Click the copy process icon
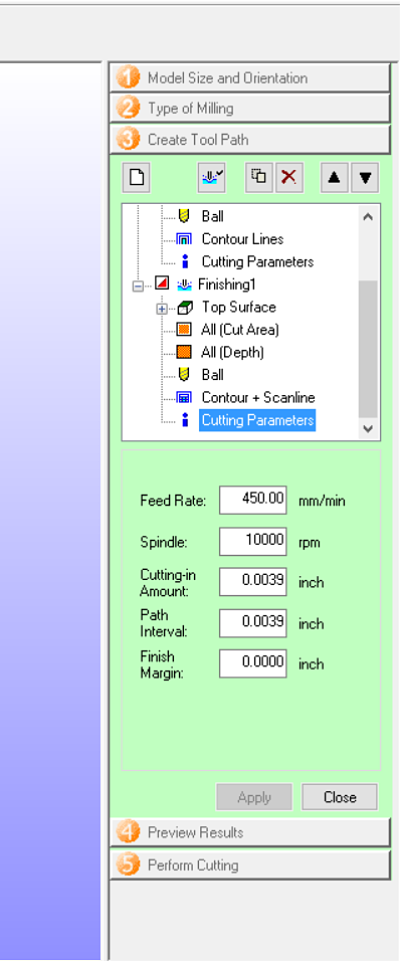The image size is (400, 961). pos(260,178)
